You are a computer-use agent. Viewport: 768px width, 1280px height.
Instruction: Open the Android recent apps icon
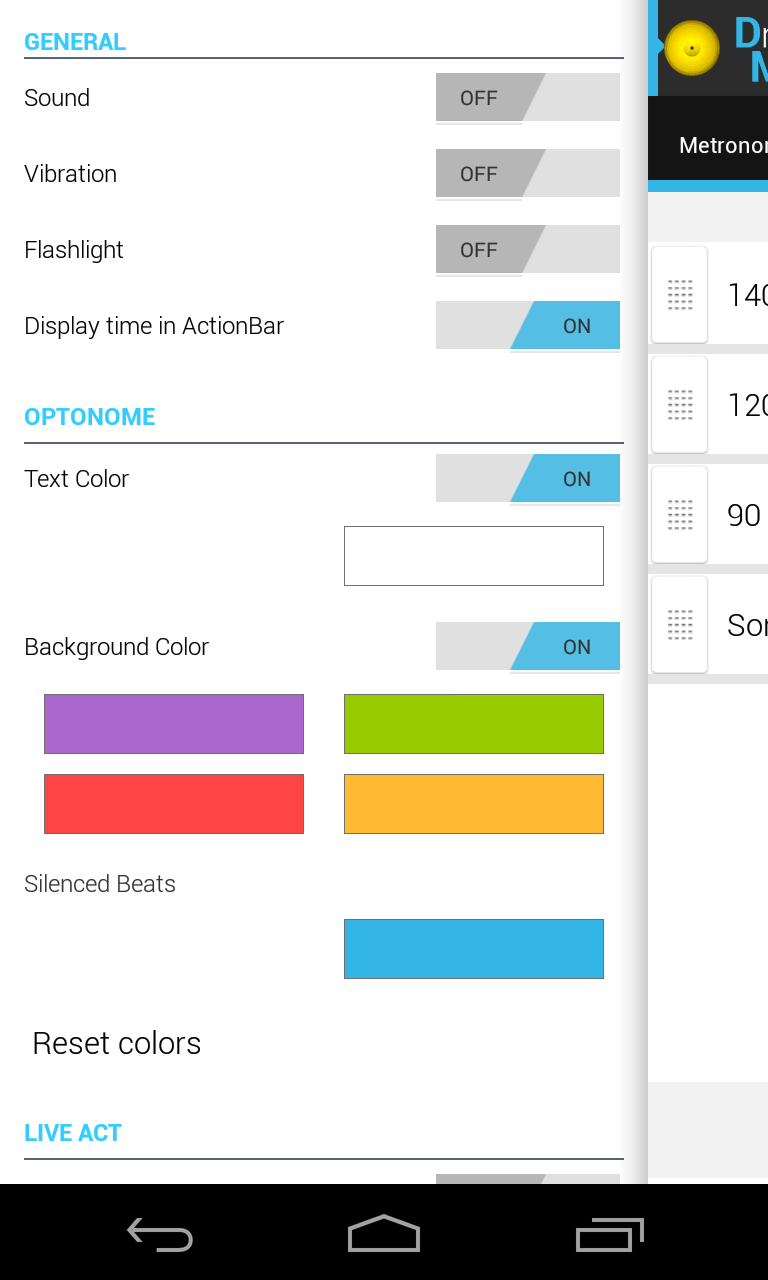(609, 1235)
